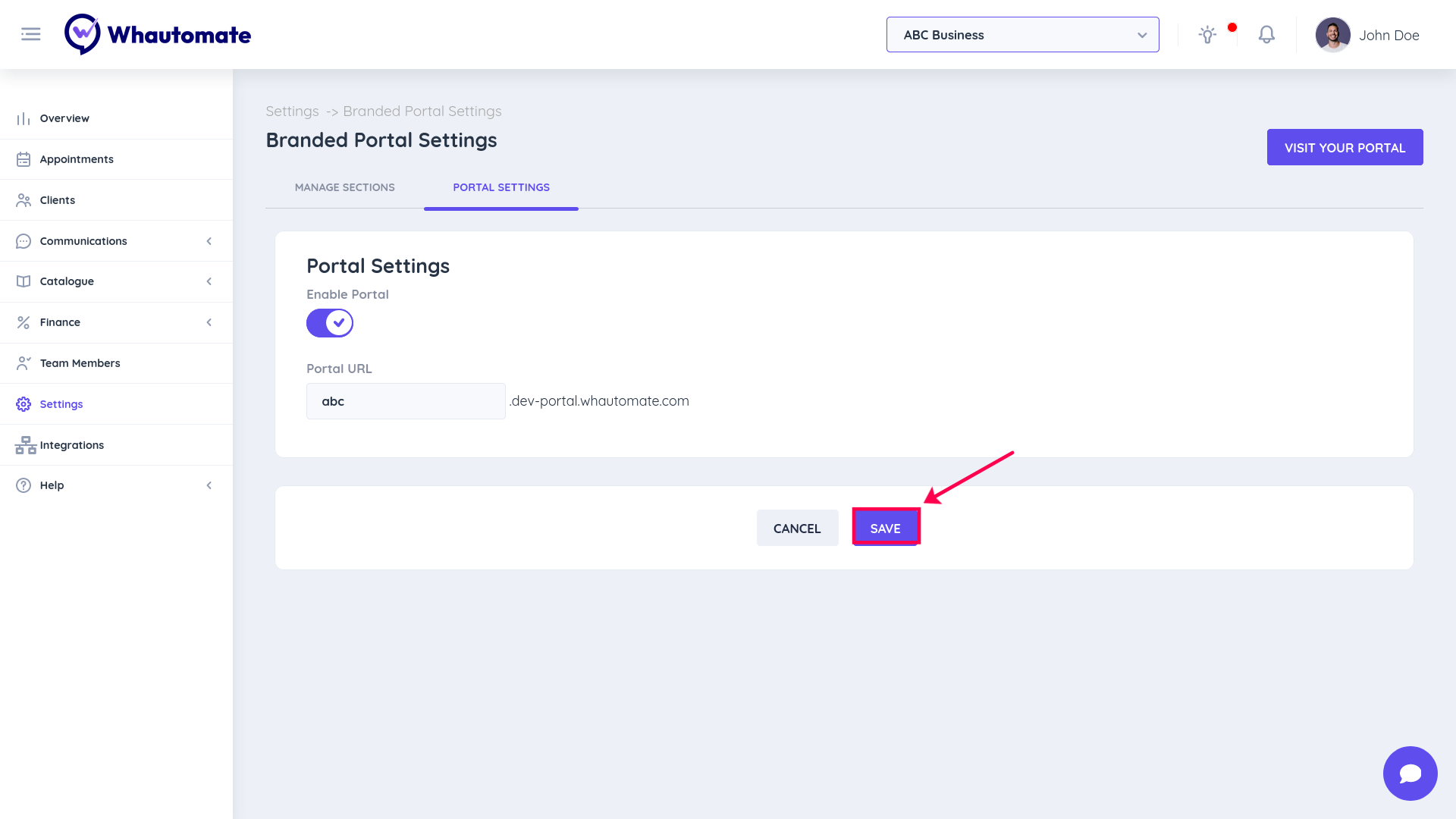Expand the Finance submenu chevron
The width and height of the screenshot is (1456, 819).
[209, 322]
